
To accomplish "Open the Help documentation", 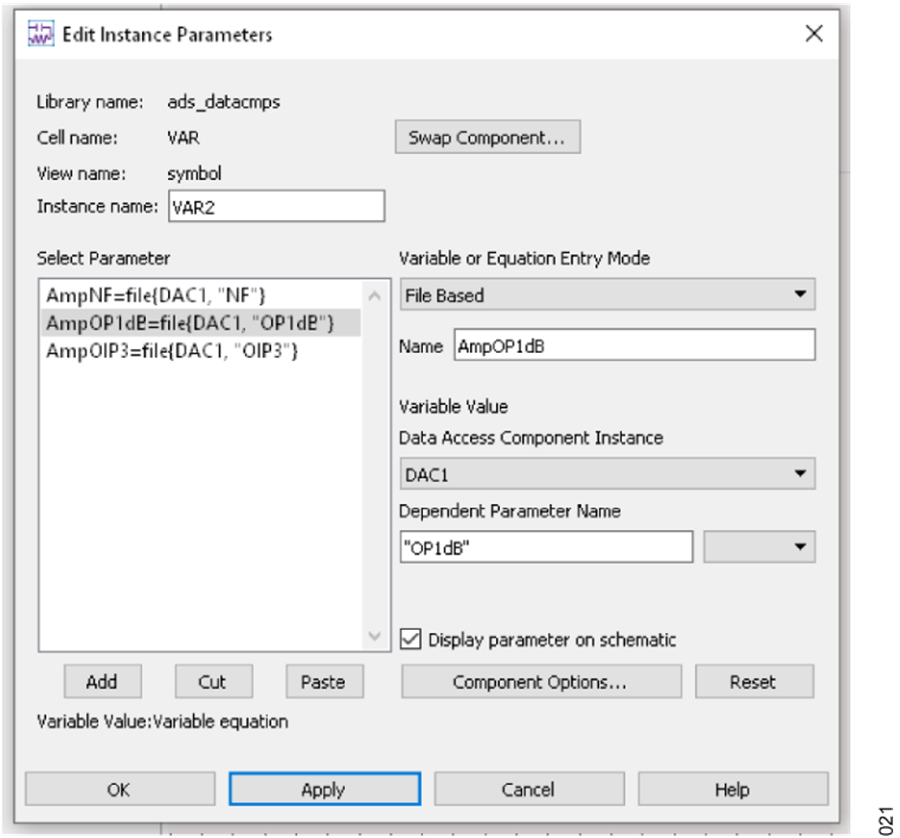I will pyautogui.click(x=733, y=789).
